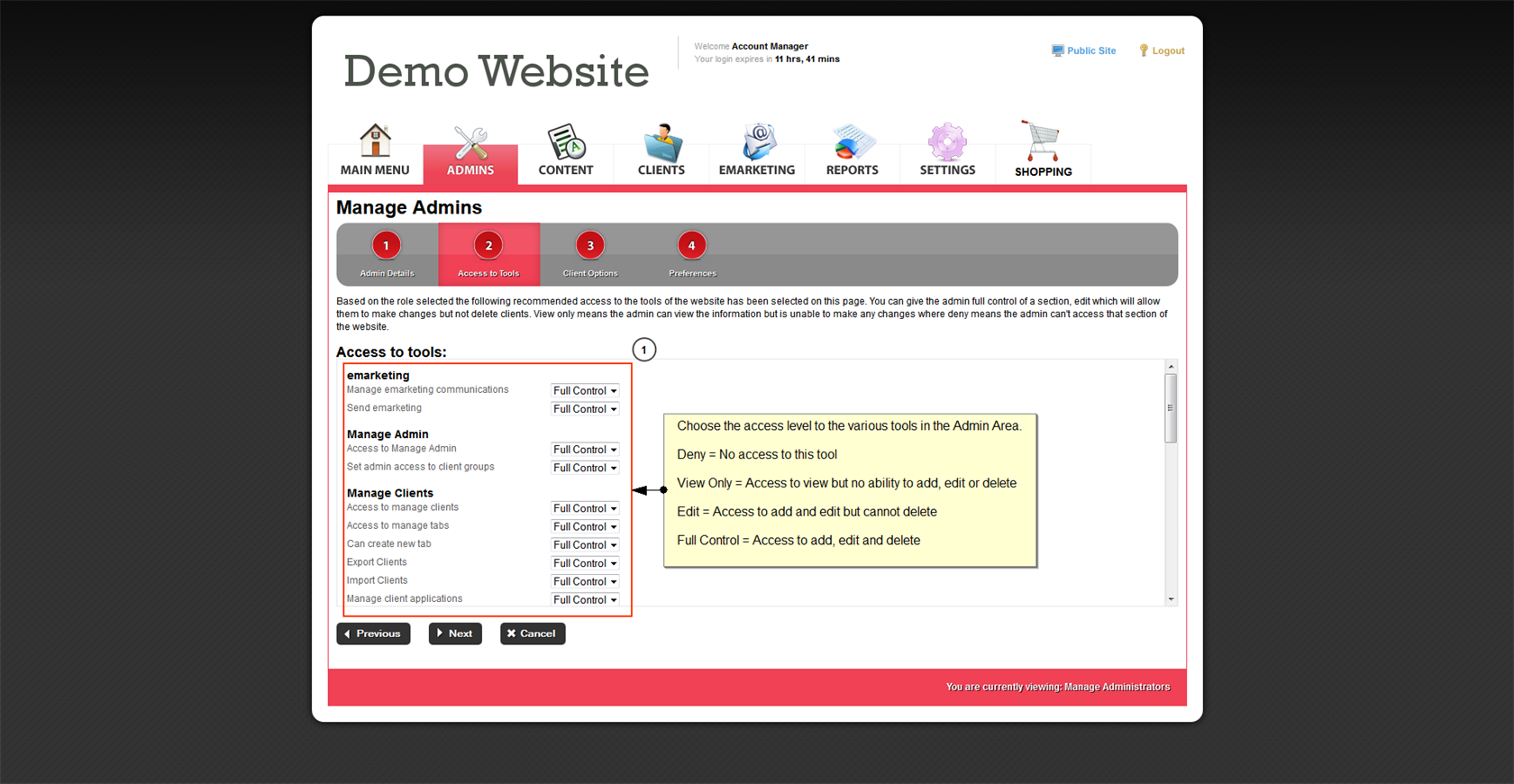Open the Main Menu house icon
Image resolution: width=1514 pixels, height=784 pixels.
click(x=375, y=141)
